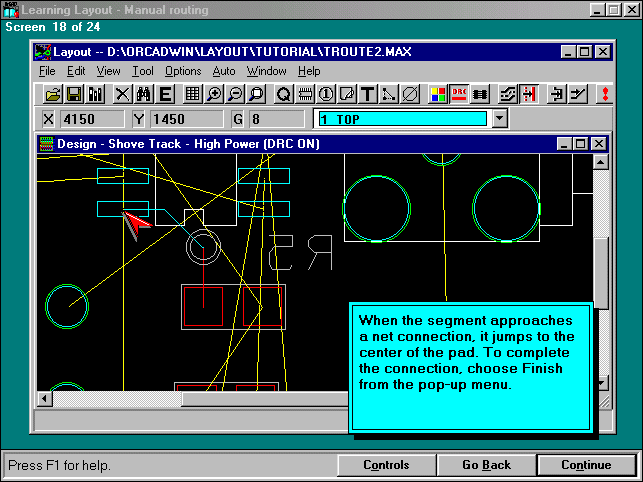Click the Zoom Out magnifier icon
Image resolution: width=643 pixels, height=482 pixels.
click(x=234, y=94)
